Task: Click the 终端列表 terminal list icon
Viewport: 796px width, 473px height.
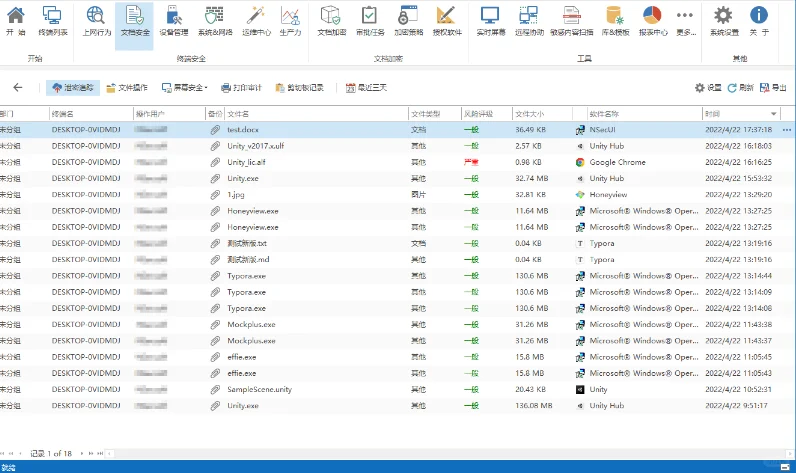Action: [52, 21]
